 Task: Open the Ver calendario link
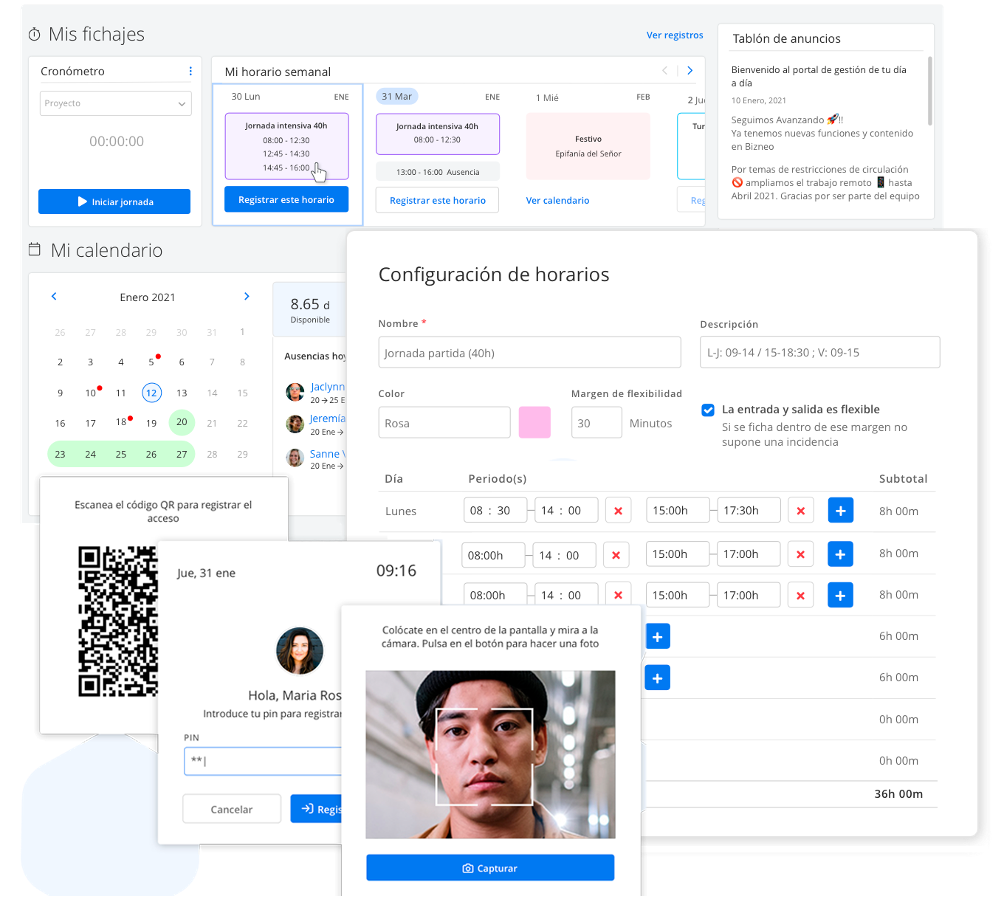coord(558,200)
